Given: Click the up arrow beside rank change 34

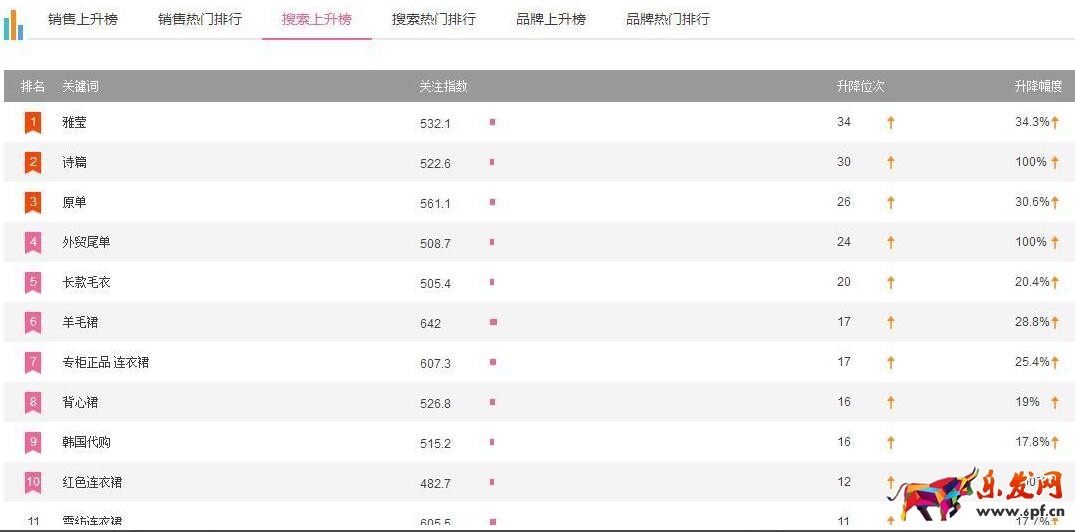Looking at the screenshot, I should [890, 122].
